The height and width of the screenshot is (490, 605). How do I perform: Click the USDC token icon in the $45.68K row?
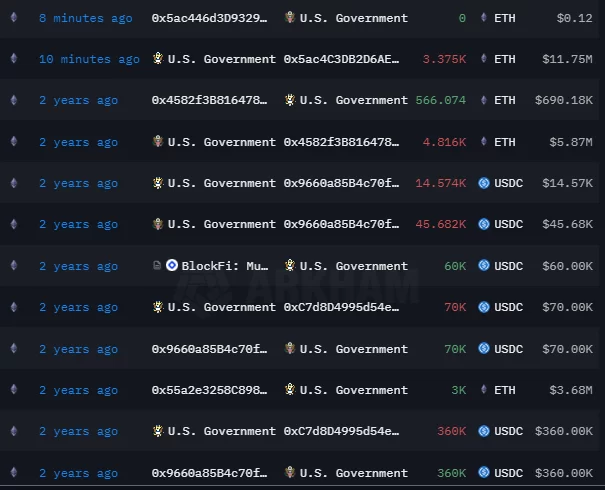coord(484,224)
